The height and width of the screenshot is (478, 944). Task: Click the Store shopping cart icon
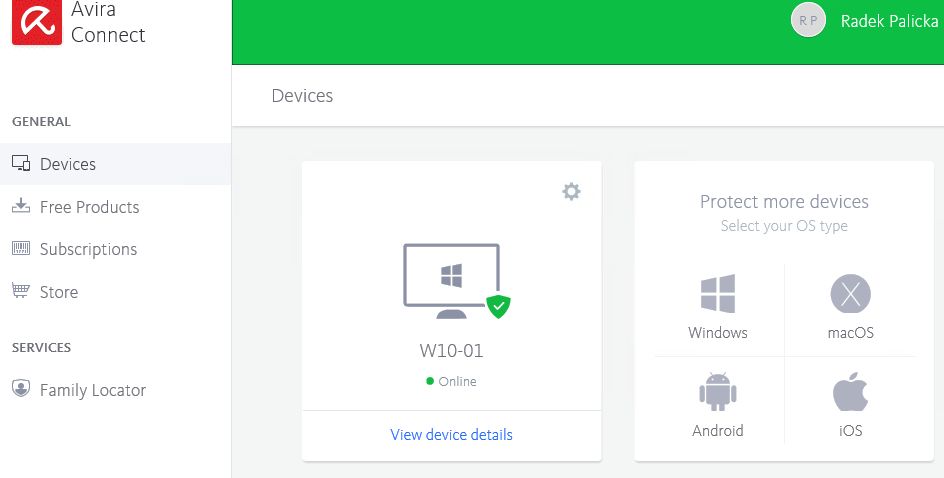(21, 291)
